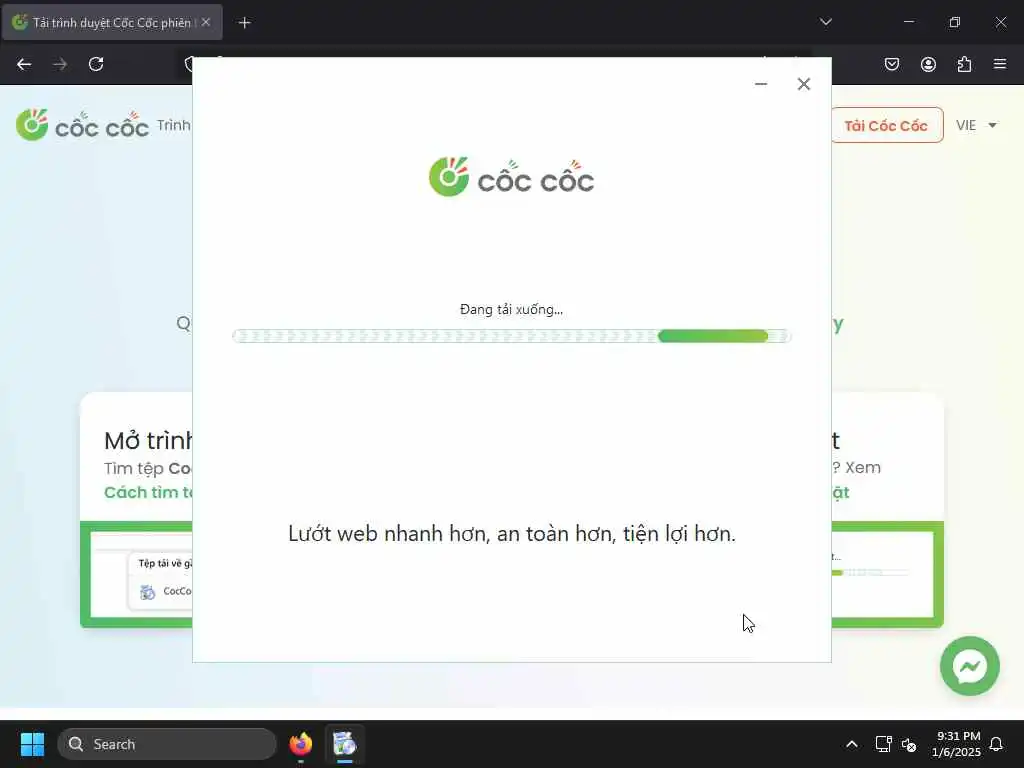This screenshot has height=768, width=1024.
Task: Click the Firefox taskbar icon
Action: click(x=300, y=744)
